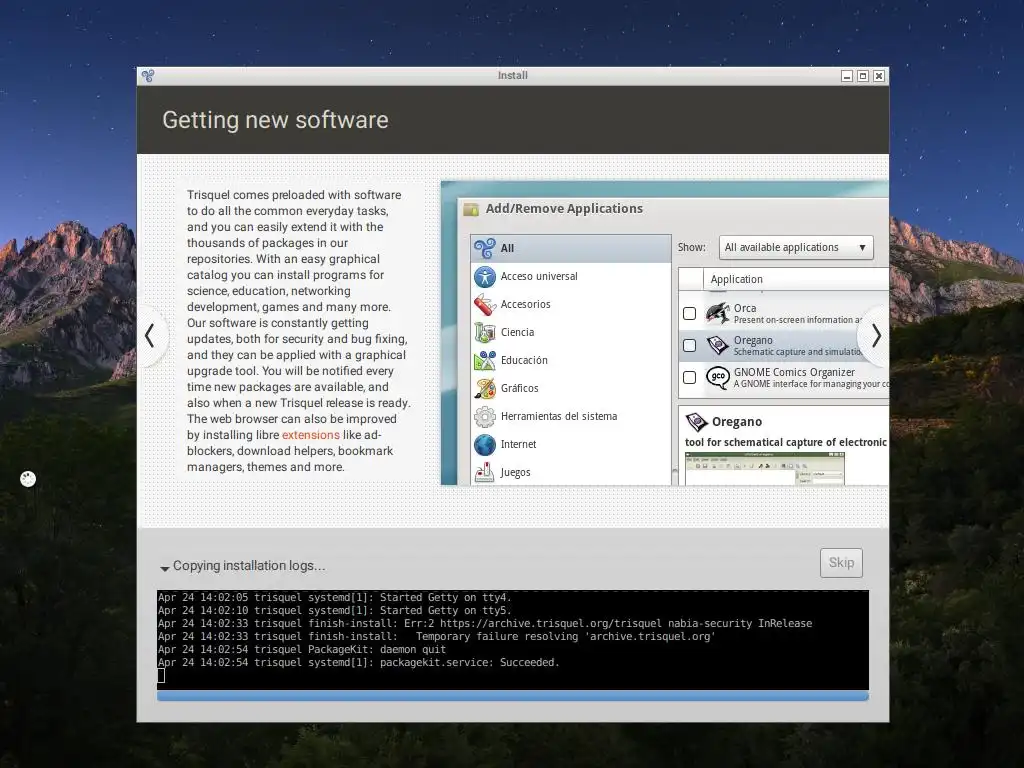Viewport: 1024px width, 768px height.
Task: Click the Orca app name in the list
Action: [745, 308]
